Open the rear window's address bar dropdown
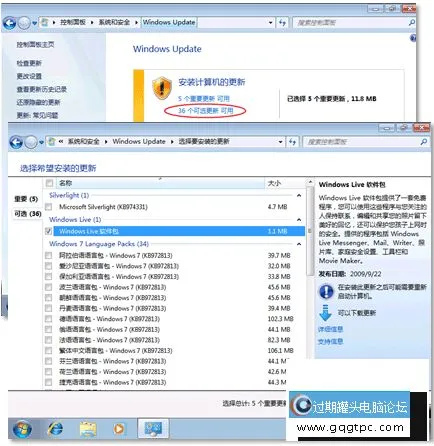The height and width of the screenshot is (446, 434). coord(270,23)
